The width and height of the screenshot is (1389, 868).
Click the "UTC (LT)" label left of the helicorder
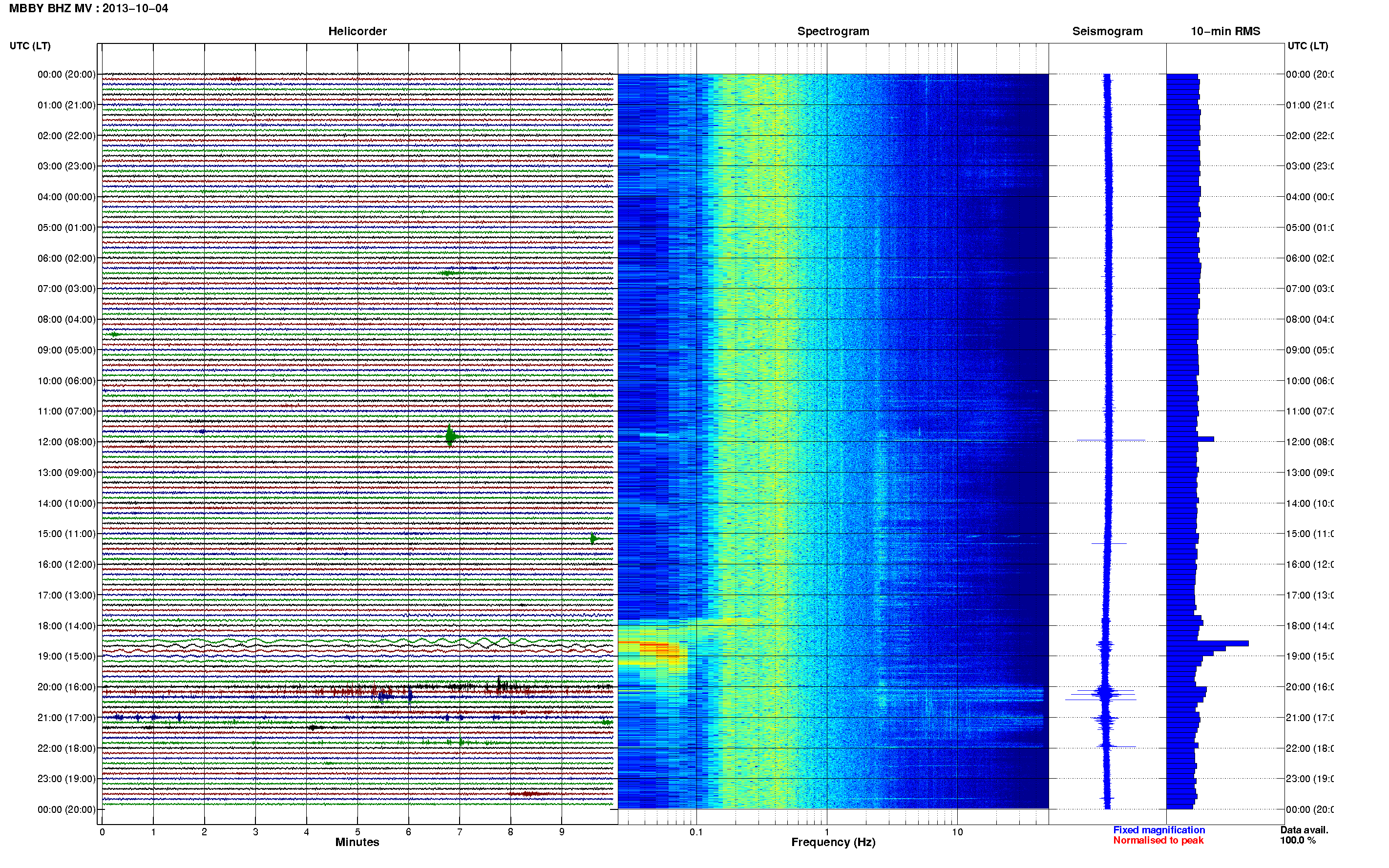[30, 46]
